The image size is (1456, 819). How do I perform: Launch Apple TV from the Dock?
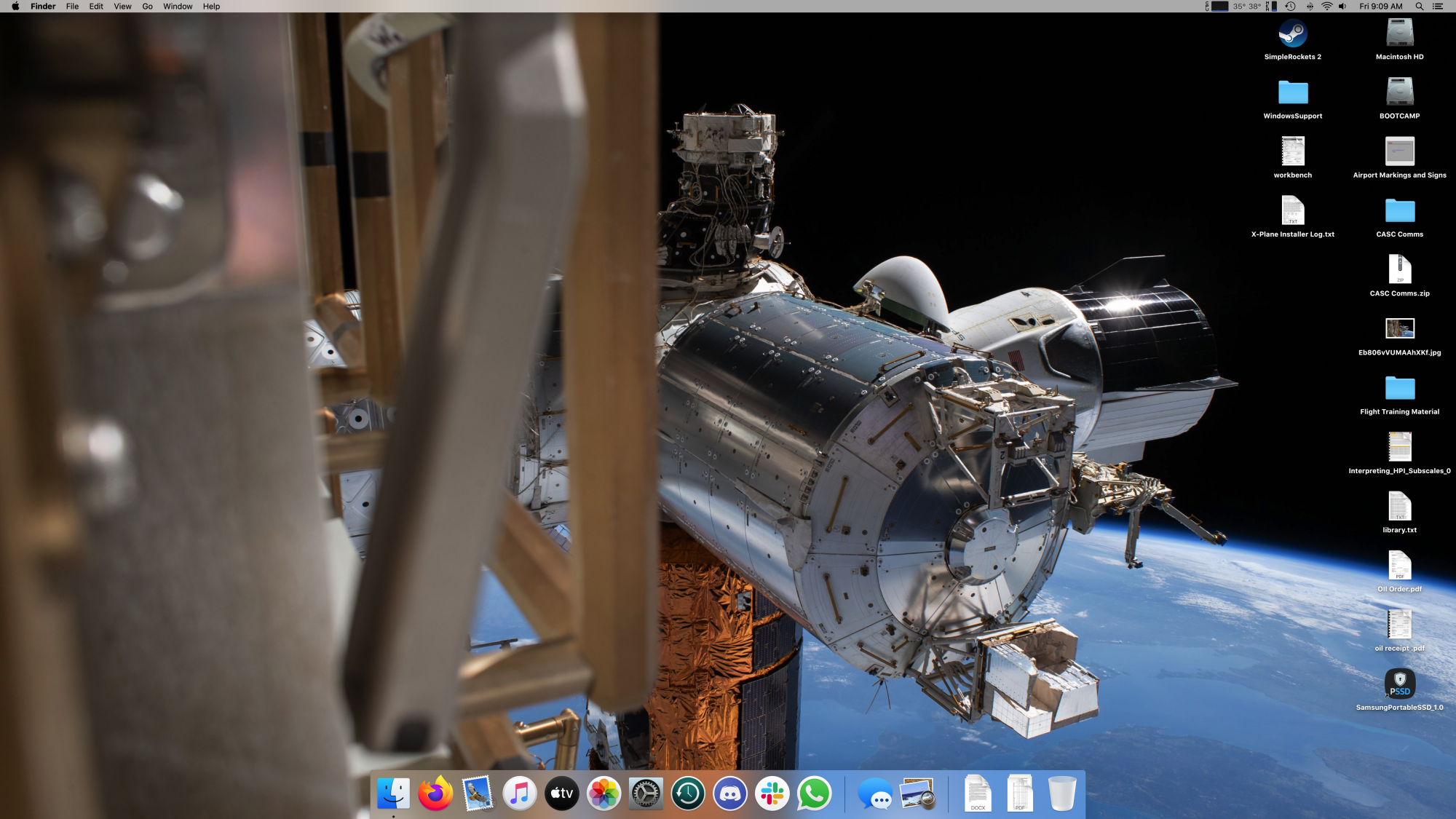point(561,794)
